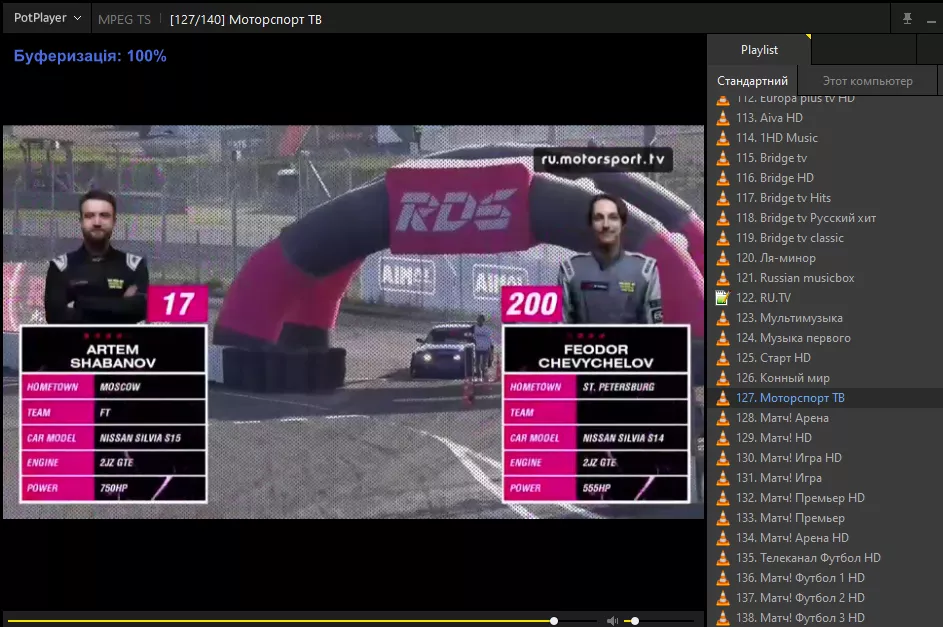Select the highlighted "127. Моторспорт ТВ" entry
The width and height of the screenshot is (943, 627).
[x=790, y=398]
